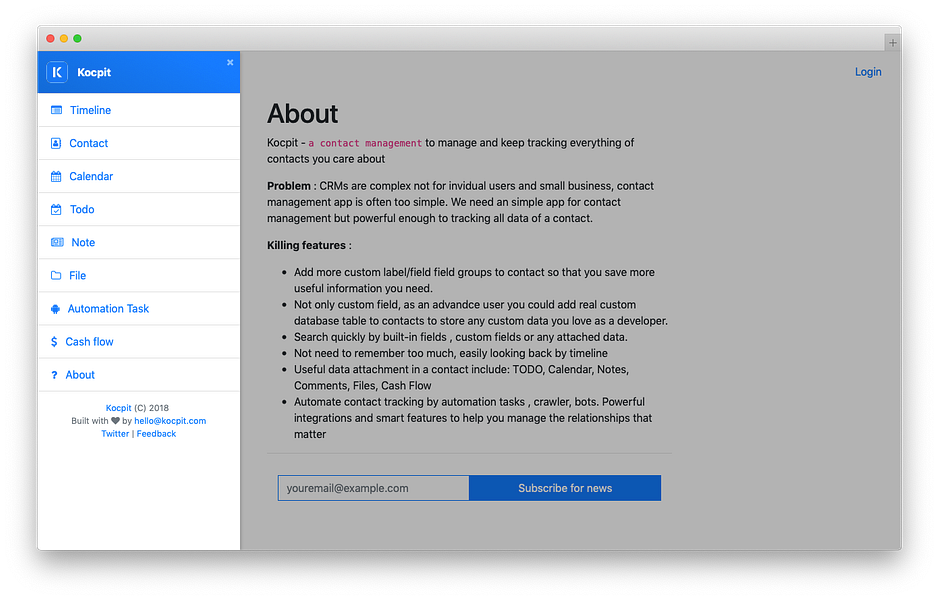This screenshot has height=600, width=939.
Task: Click the Contact person icon
Action: point(56,143)
